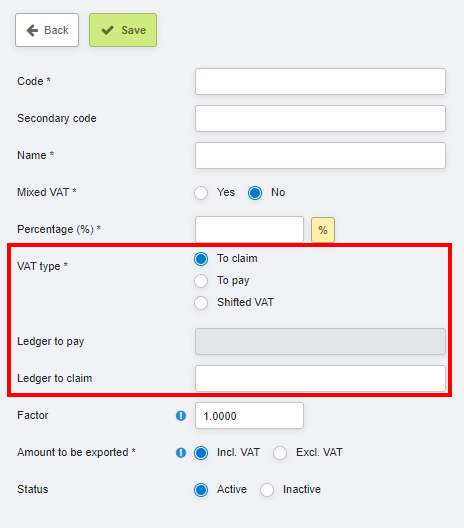Choose the To pay VAT type
This screenshot has width=464, height=528.
click(201, 281)
